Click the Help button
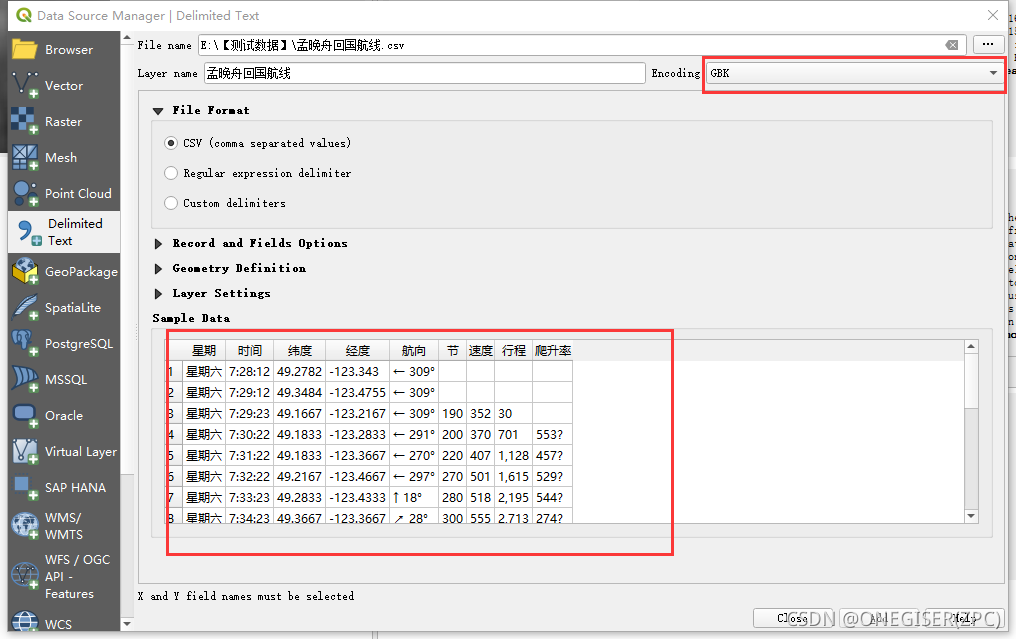The image size is (1016, 639). pyautogui.click(x=964, y=618)
